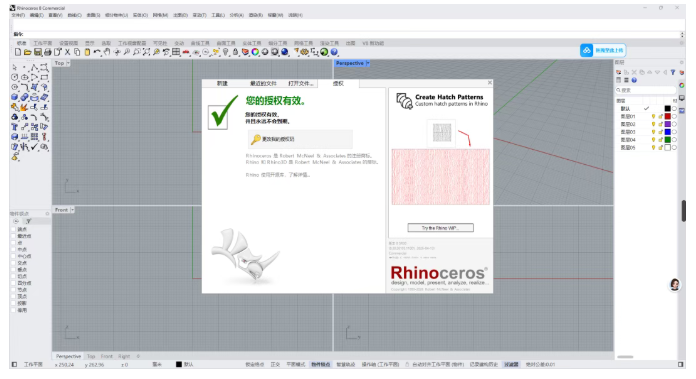Click the green color swatch of 图层04

tap(668, 140)
